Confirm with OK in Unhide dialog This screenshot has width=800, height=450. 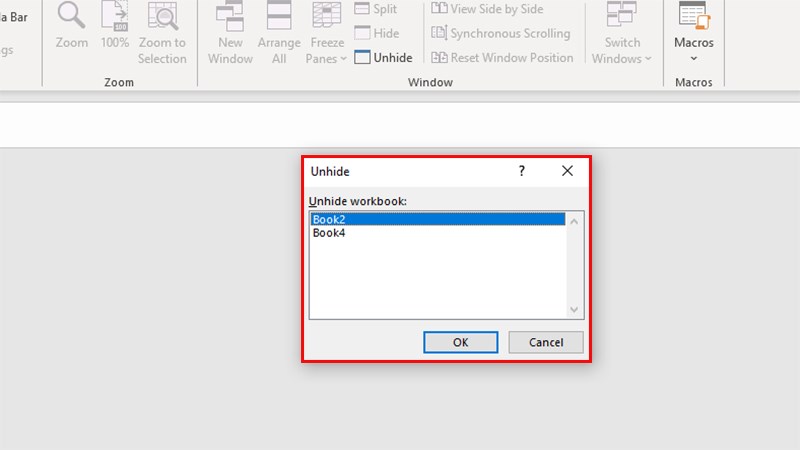click(461, 342)
